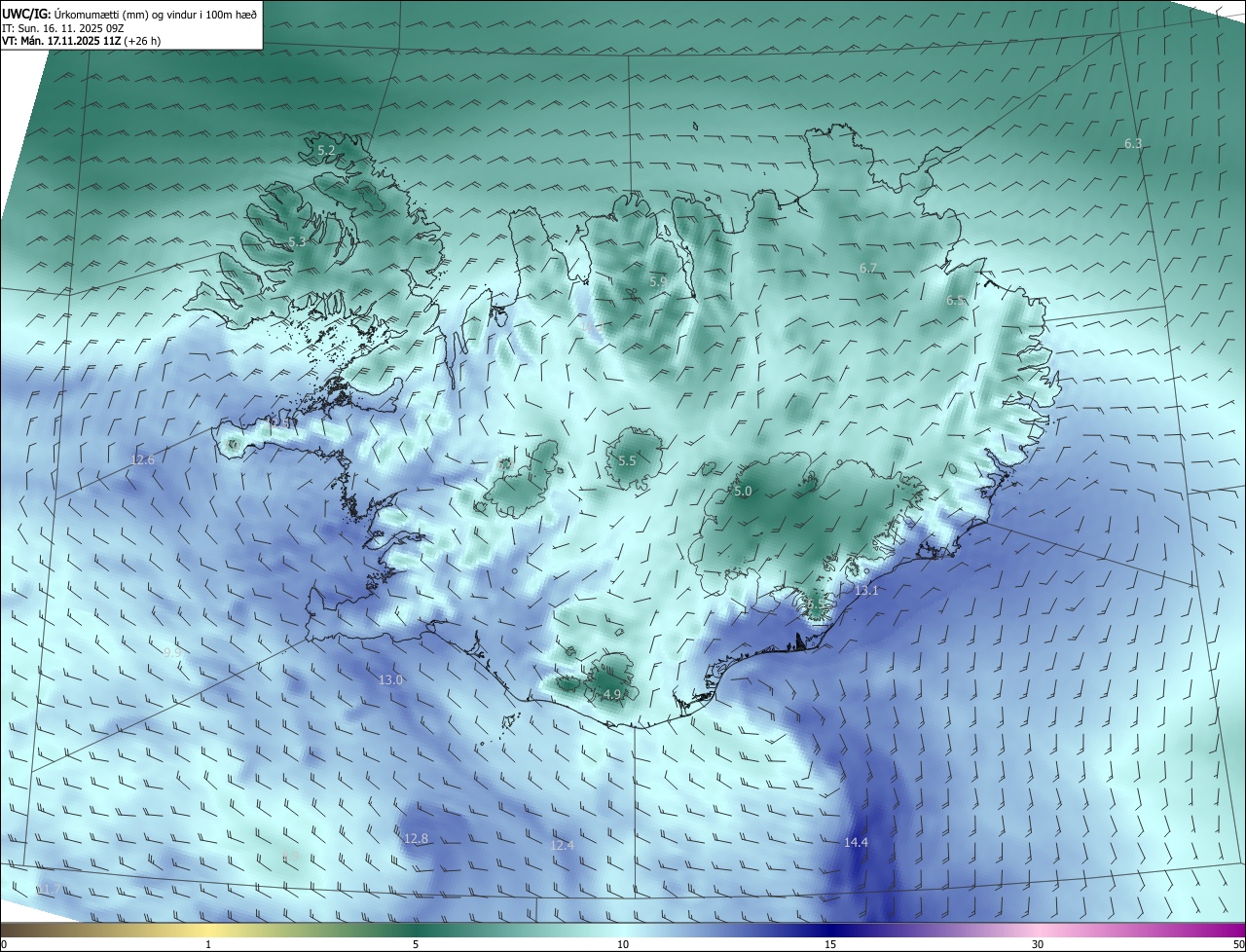Select the "IT: Sun. 16. 11. 2025 09Z" line

[62, 28]
